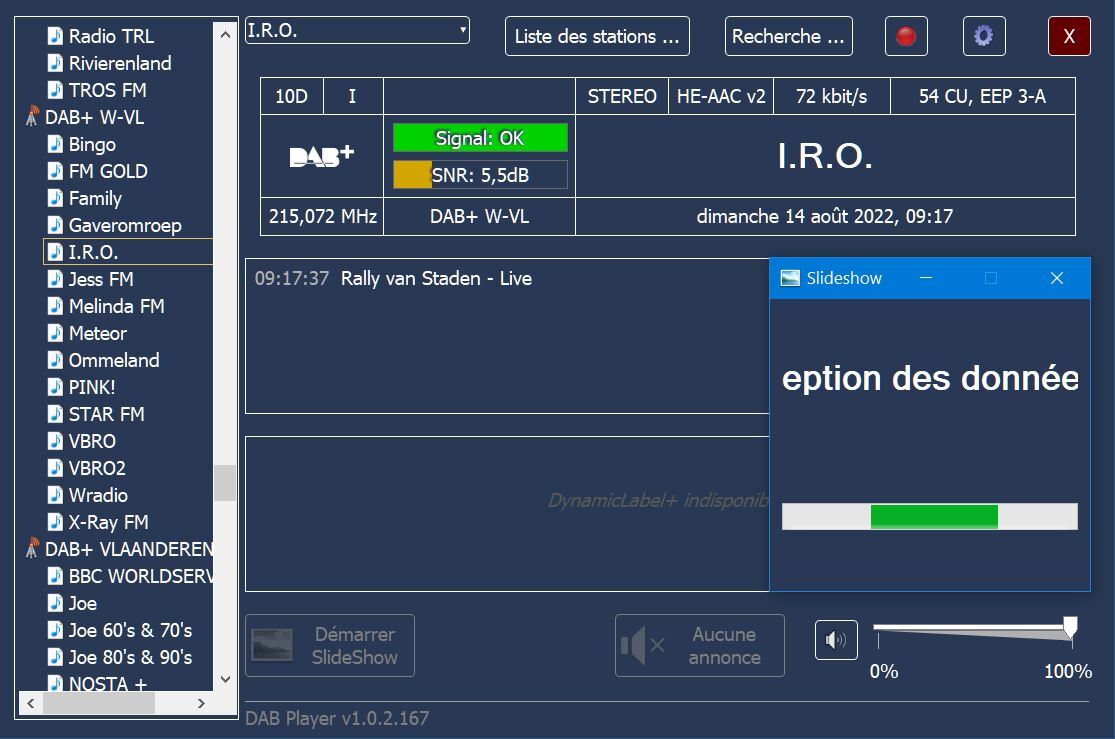Close the Slideshow window
The width and height of the screenshot is (1115, 739).
[x=1057, y=278]
